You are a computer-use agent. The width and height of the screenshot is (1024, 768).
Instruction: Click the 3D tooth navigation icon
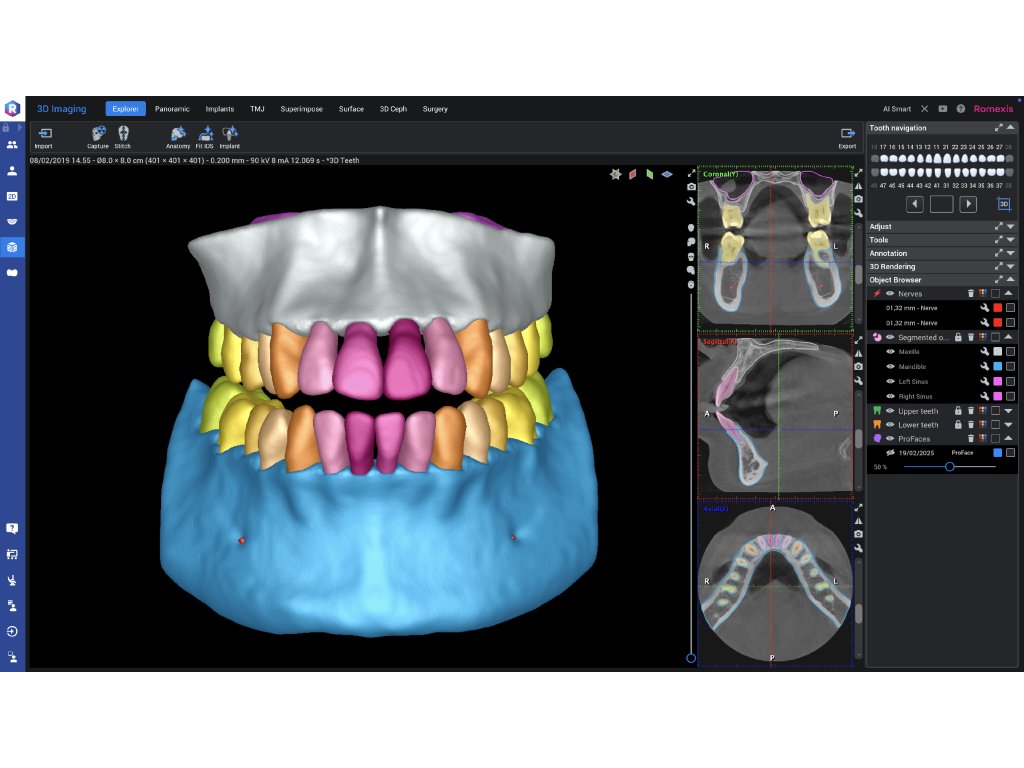(x=1003, y=204)
